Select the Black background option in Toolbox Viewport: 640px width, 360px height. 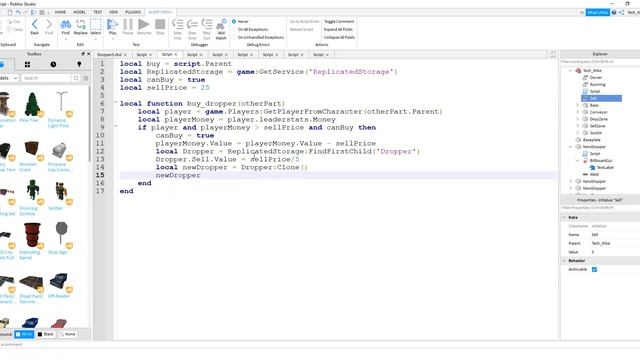(x=46, y=334)
